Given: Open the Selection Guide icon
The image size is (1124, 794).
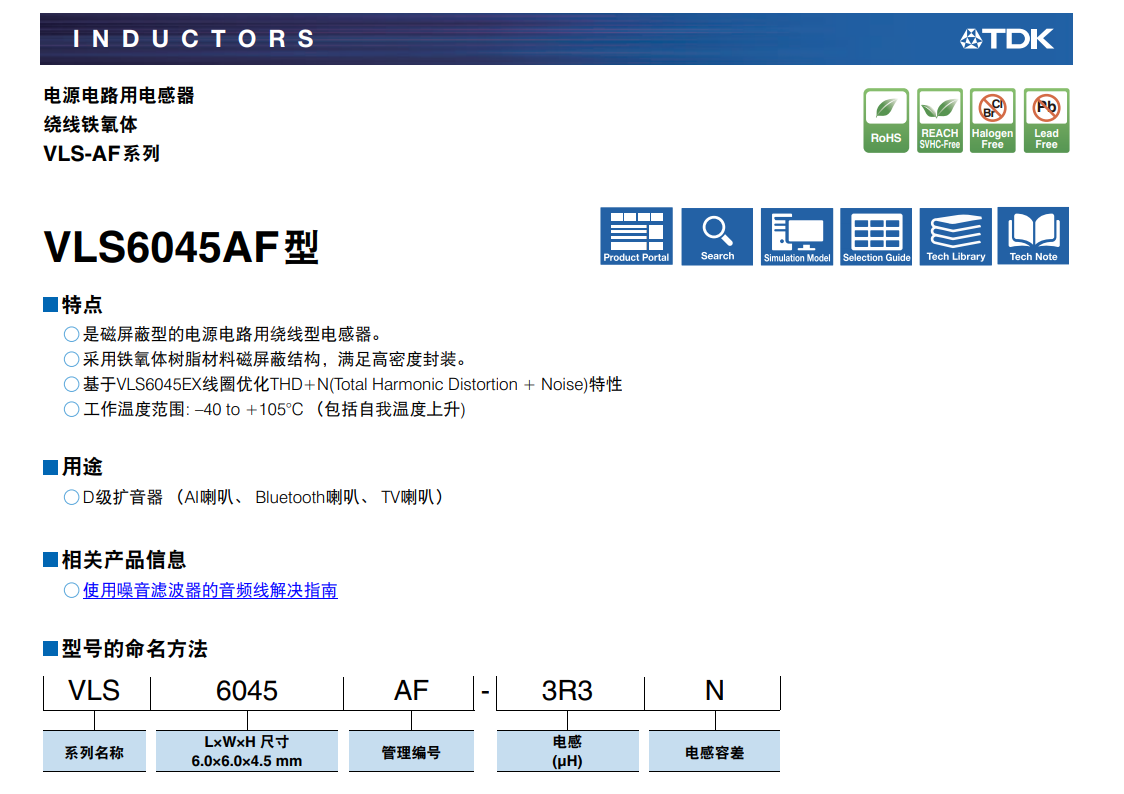Looking at the screenshot, I should 876,236.
